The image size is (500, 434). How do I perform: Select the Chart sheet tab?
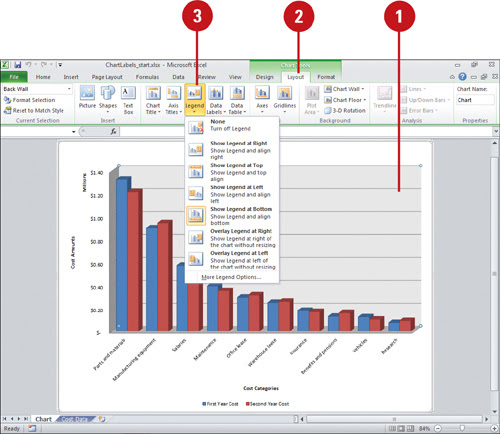(44, 419)
